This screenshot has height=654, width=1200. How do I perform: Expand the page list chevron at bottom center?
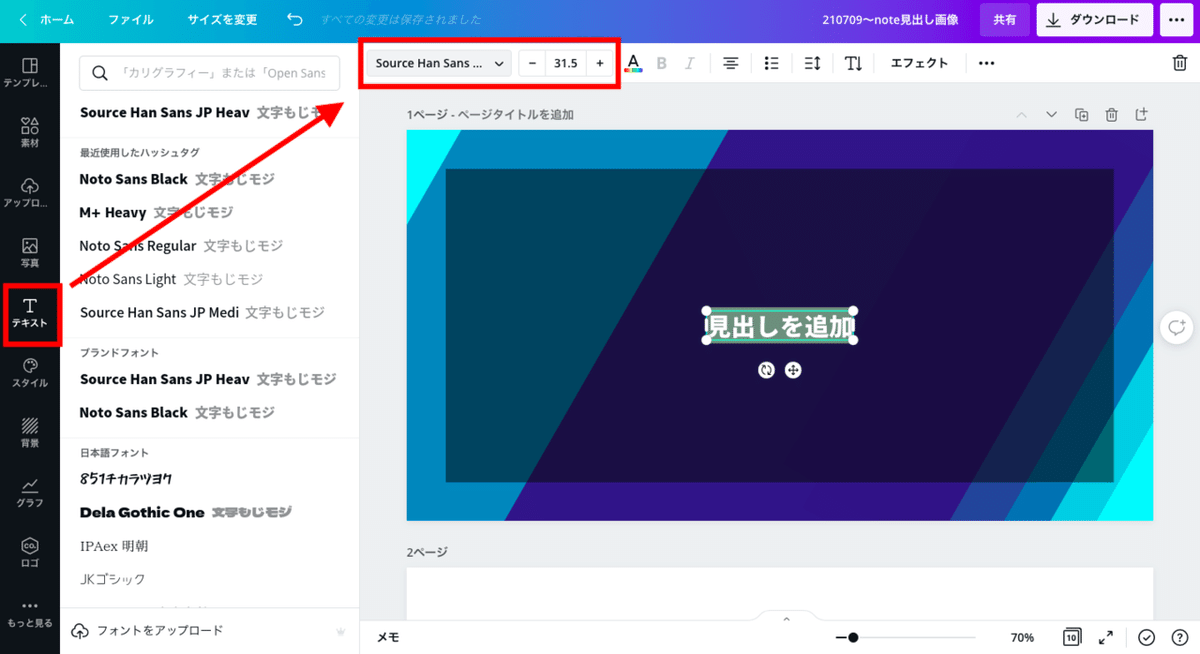(786, 618)
